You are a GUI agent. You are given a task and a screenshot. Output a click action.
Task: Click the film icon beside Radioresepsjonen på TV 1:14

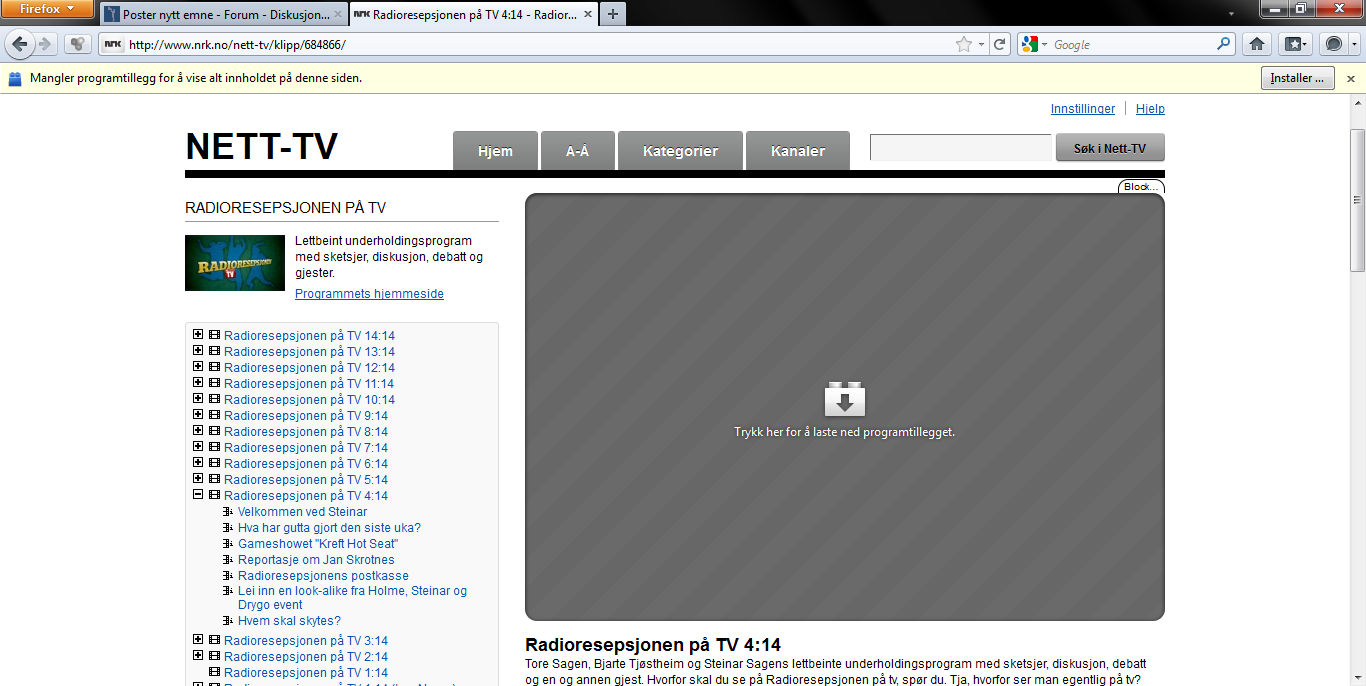point(214,672)
